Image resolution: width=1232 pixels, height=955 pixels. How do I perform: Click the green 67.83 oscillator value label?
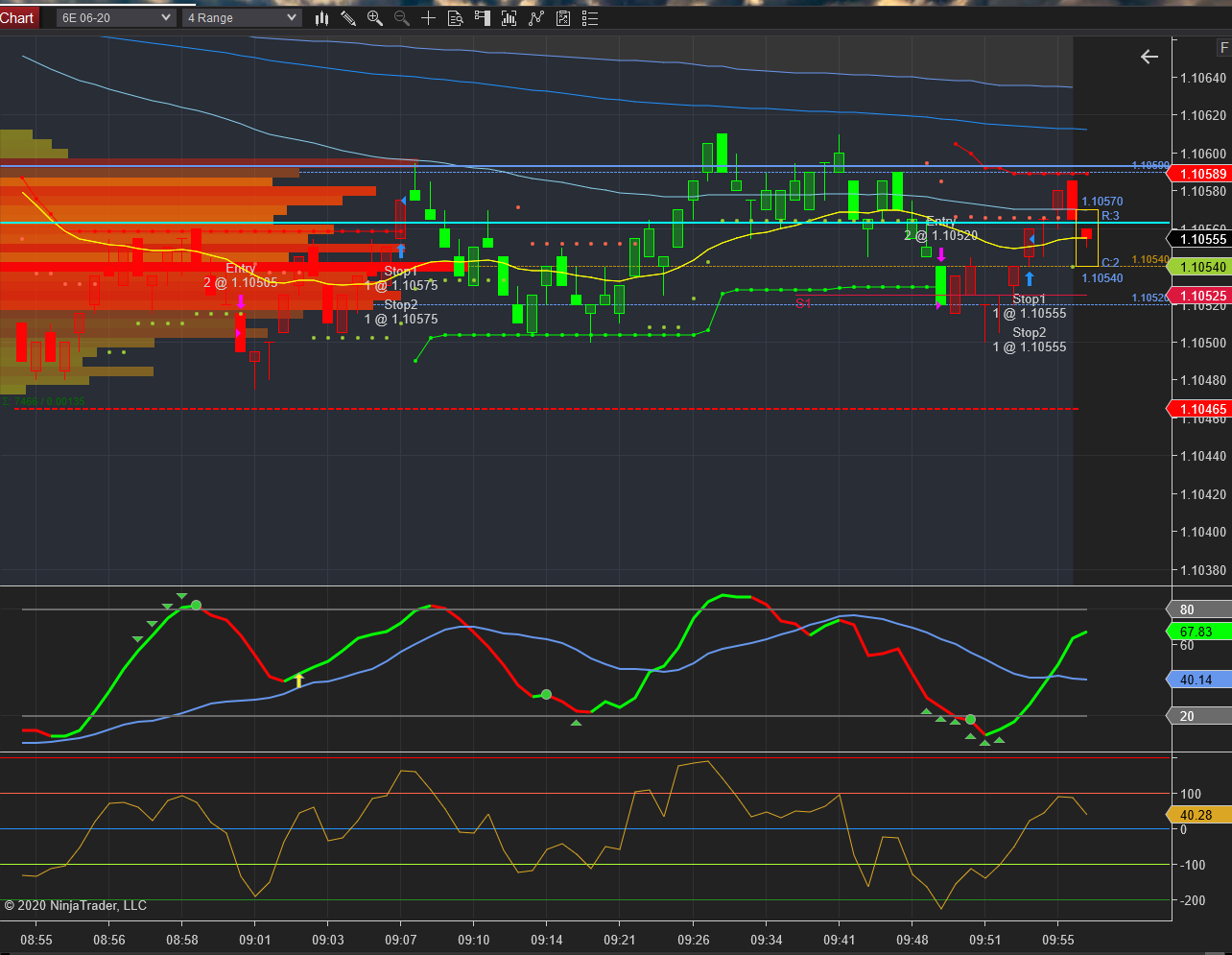coord(1199,632)
